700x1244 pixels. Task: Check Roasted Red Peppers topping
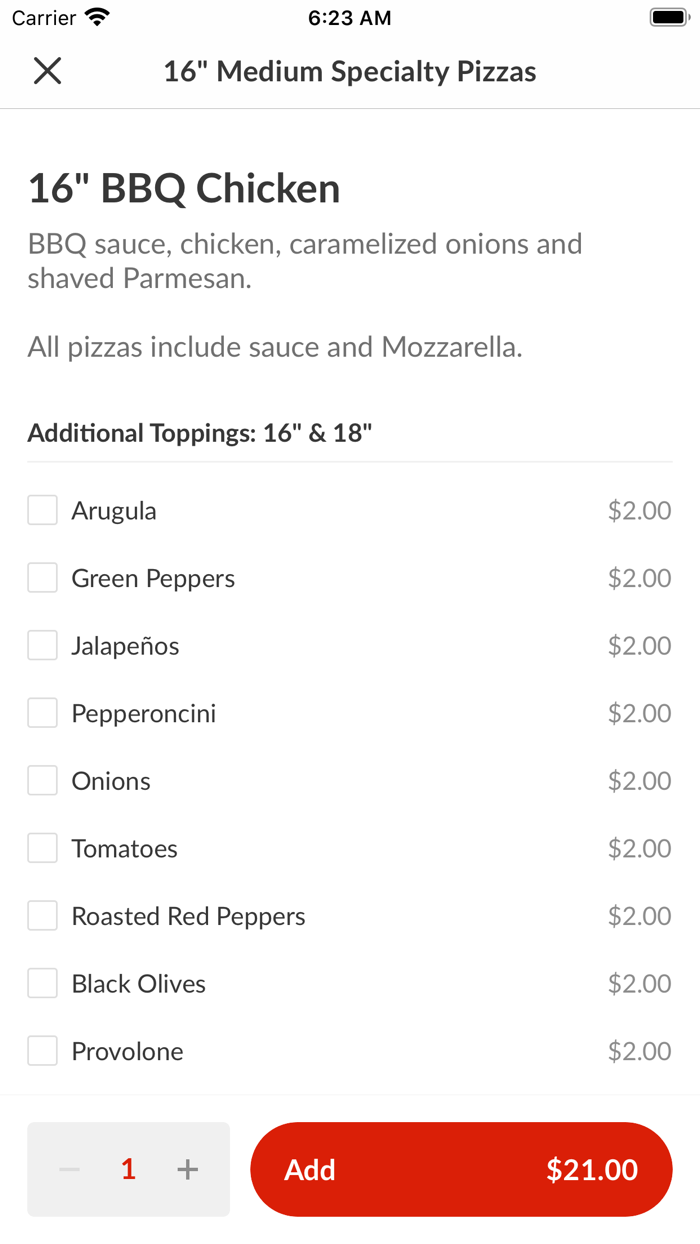point(41,915)
